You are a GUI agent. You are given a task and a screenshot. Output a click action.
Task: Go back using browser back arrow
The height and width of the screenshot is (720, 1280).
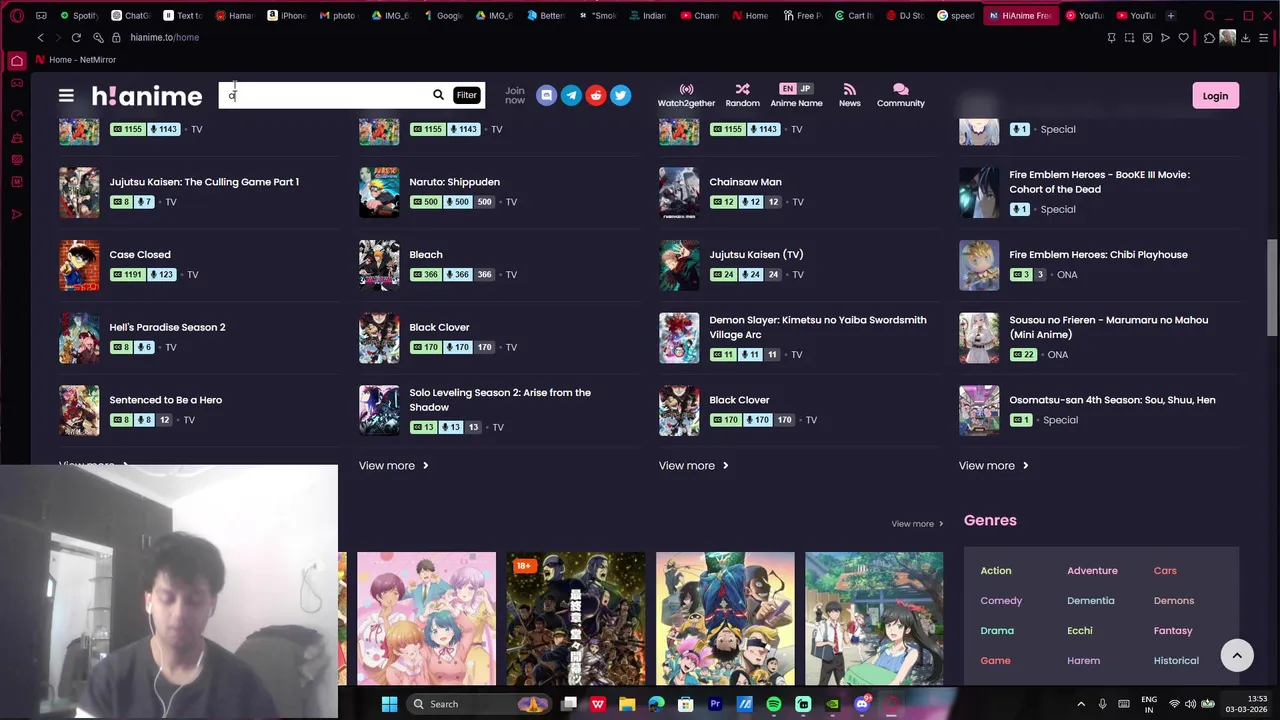click(x=40, y=37)
